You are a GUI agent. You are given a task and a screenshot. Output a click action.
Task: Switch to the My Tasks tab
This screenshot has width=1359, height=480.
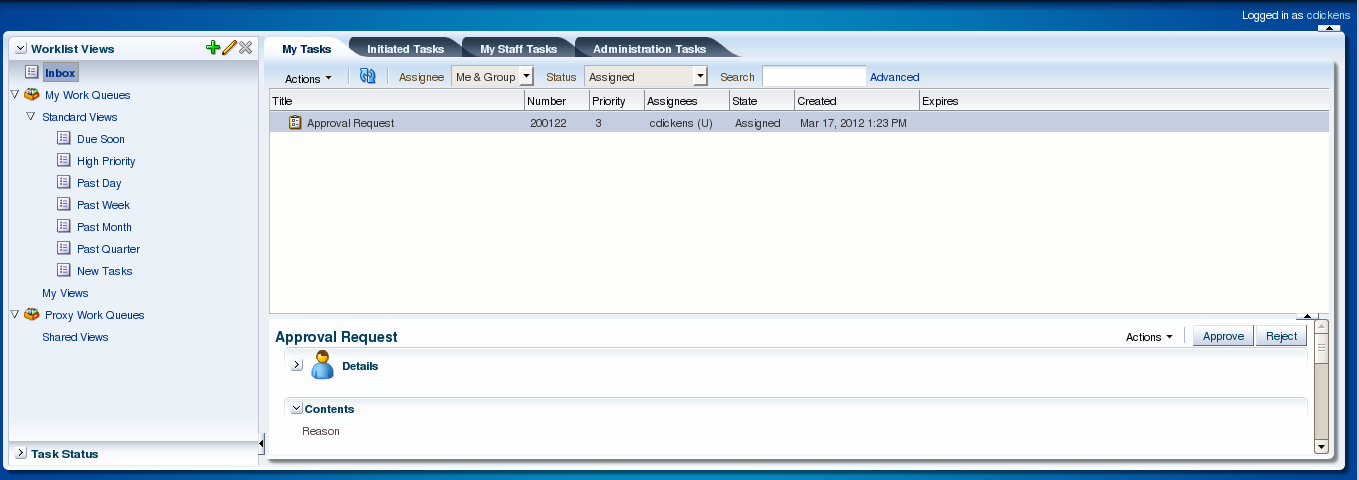[x=306, y=48]
